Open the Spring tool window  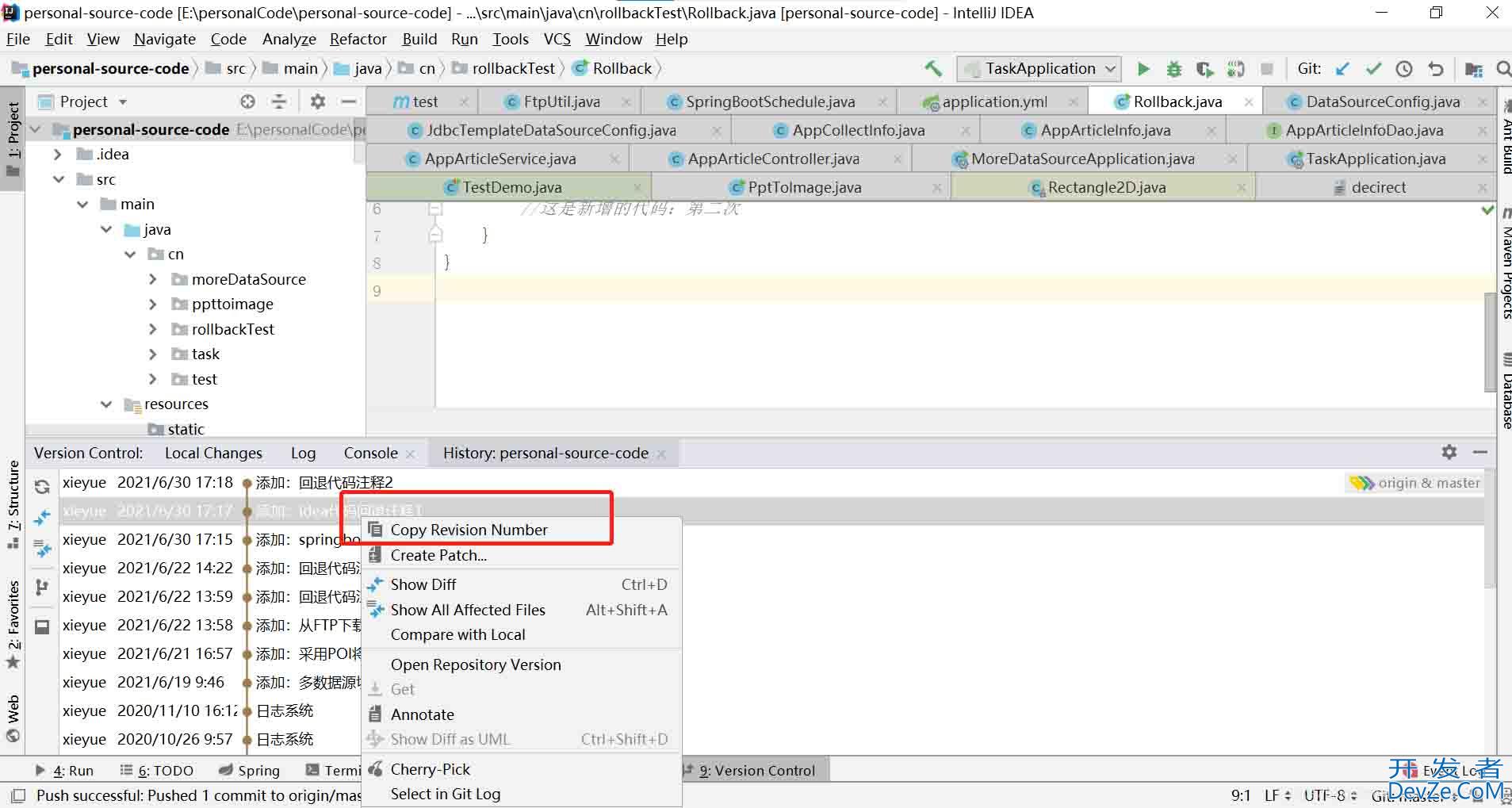249,770
